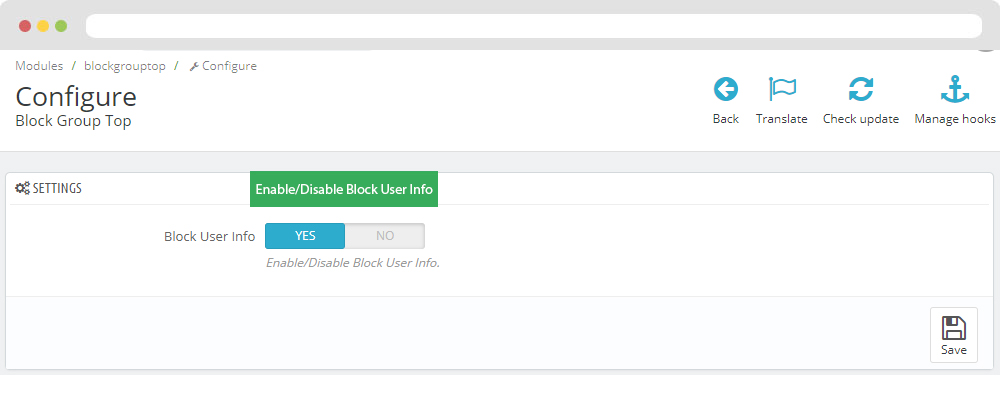Screen dimensions: 1000x400
Task: Open Translate via the flag icon
Action: click(x=782, y=90)
